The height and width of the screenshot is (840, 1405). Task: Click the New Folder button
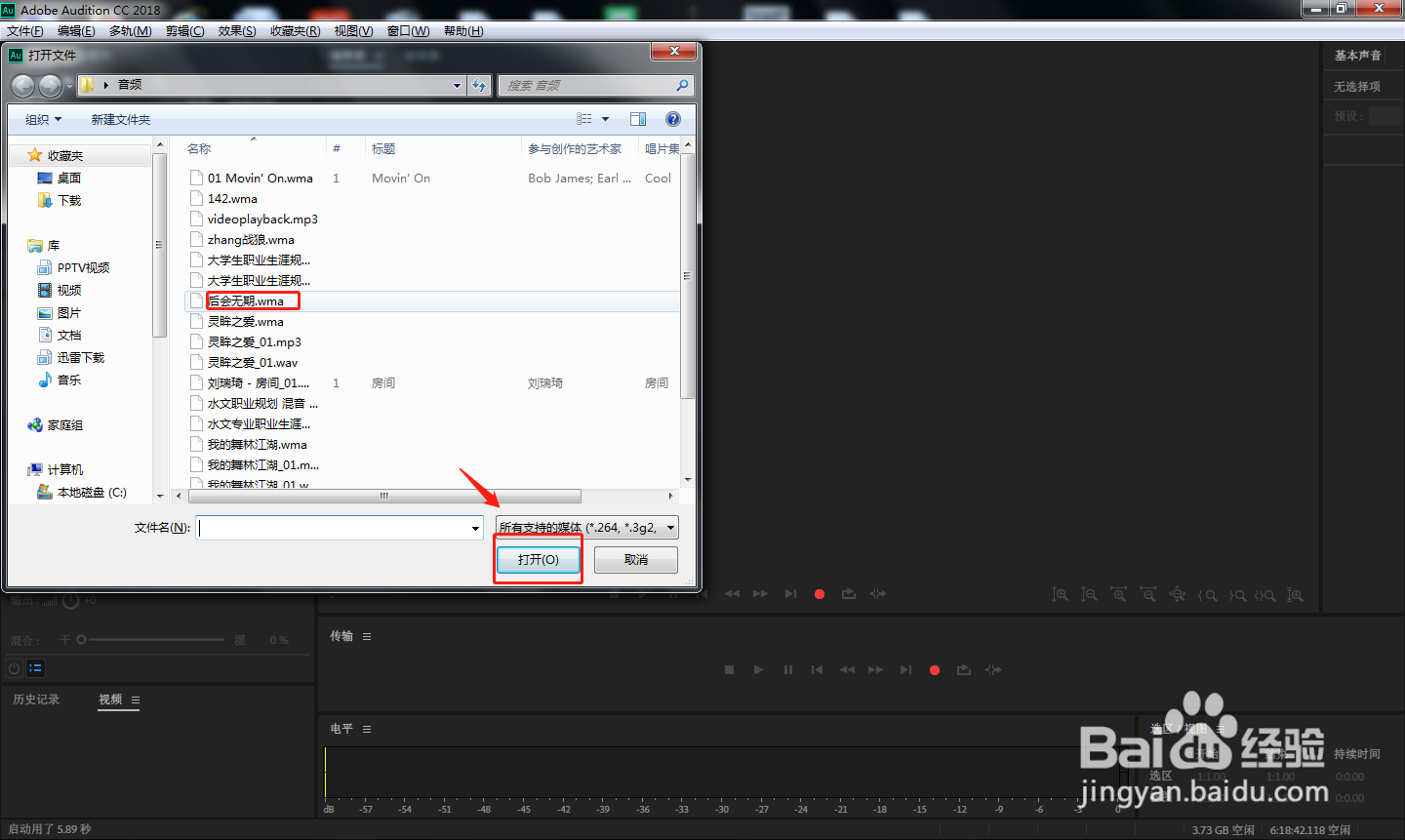coord(121,119)
